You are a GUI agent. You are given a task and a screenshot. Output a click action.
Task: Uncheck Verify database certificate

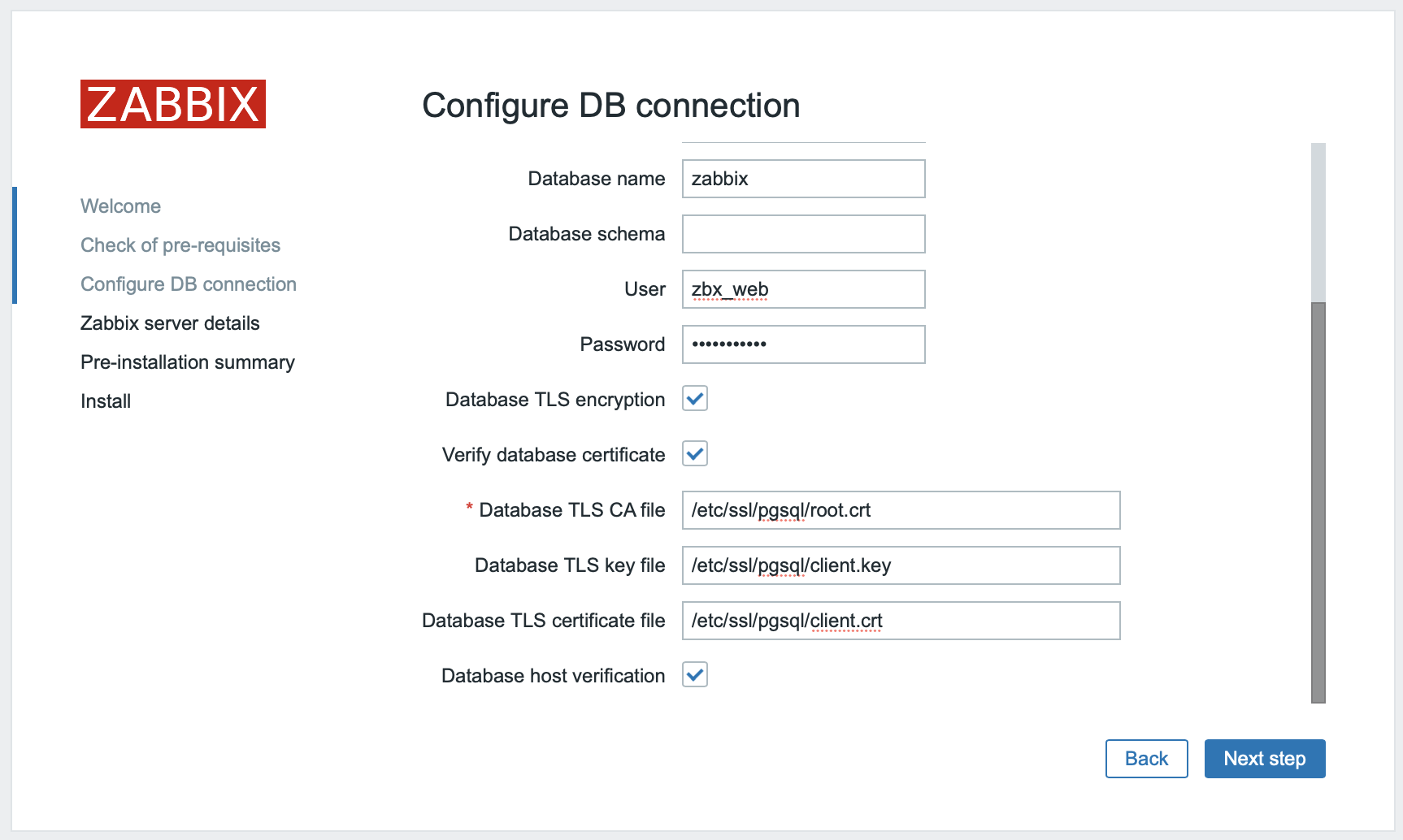[695, 453]
